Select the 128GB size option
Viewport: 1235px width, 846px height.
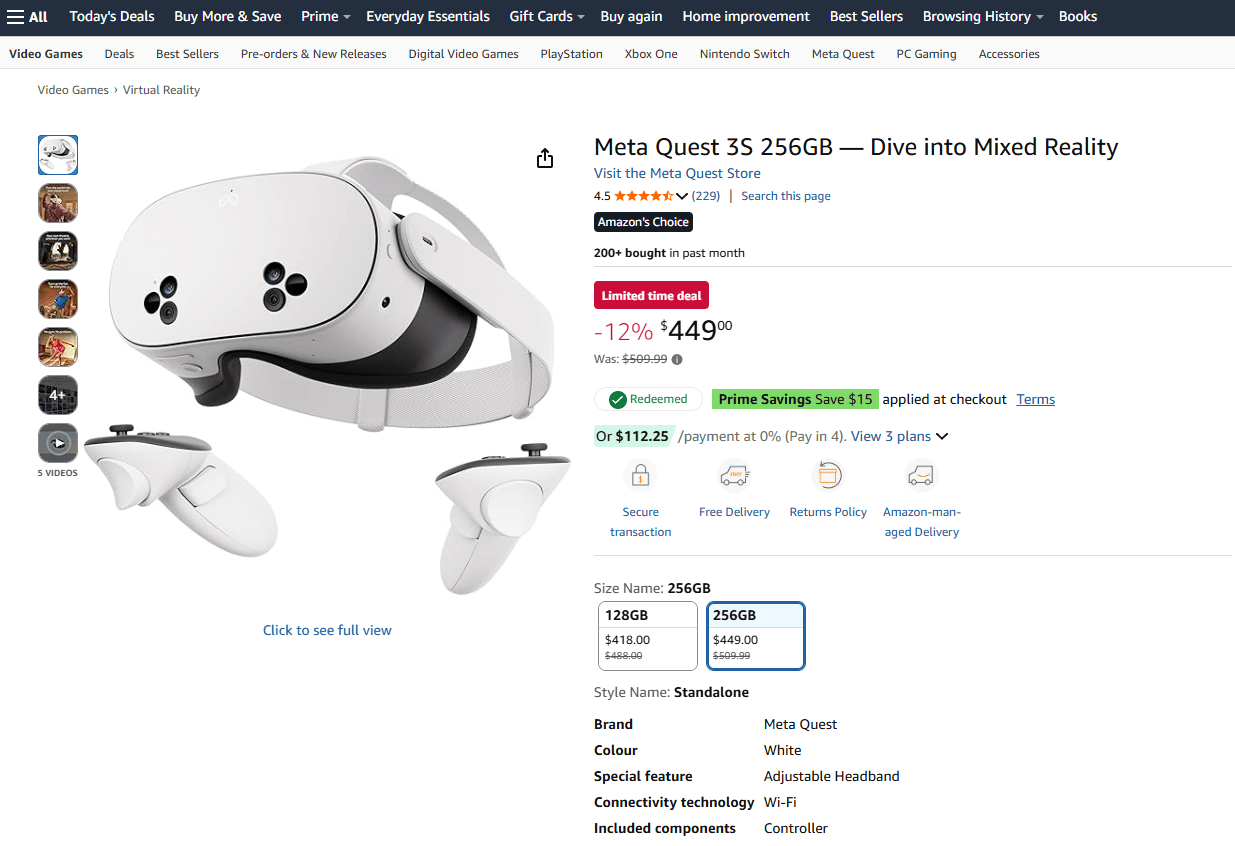[647, 636]
